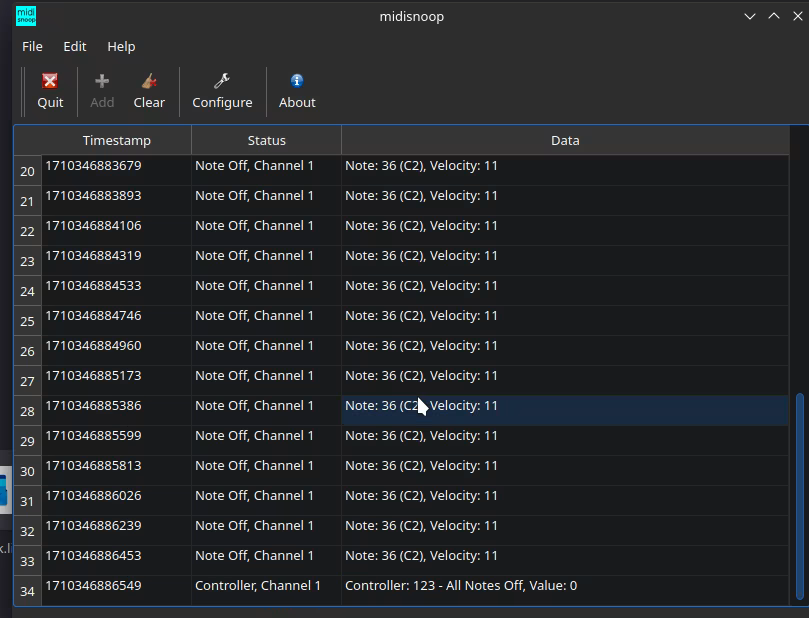Open the File menu

(32, 46)
